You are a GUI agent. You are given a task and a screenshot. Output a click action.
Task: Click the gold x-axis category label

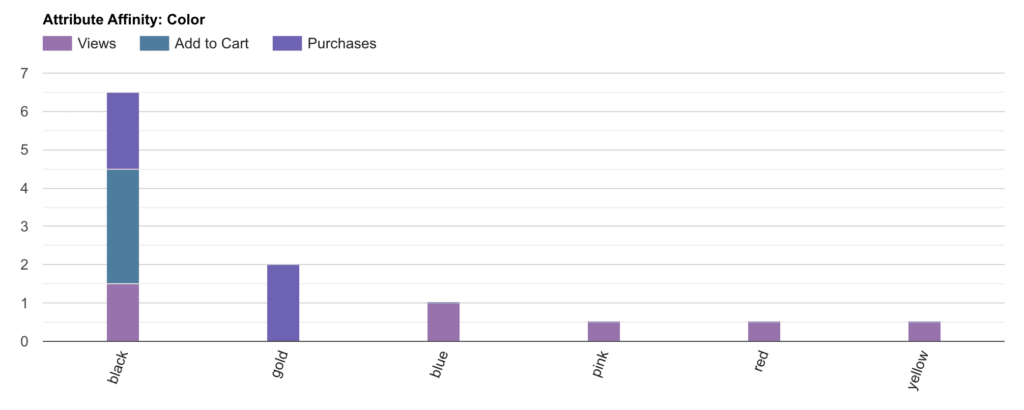[281, 365]
